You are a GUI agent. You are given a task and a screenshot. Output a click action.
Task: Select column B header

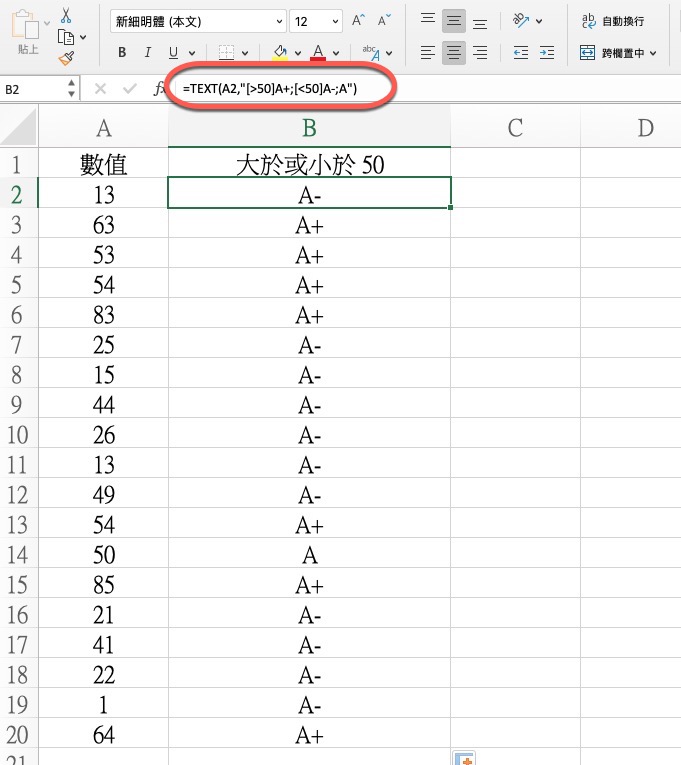click(x=309, y=128)
